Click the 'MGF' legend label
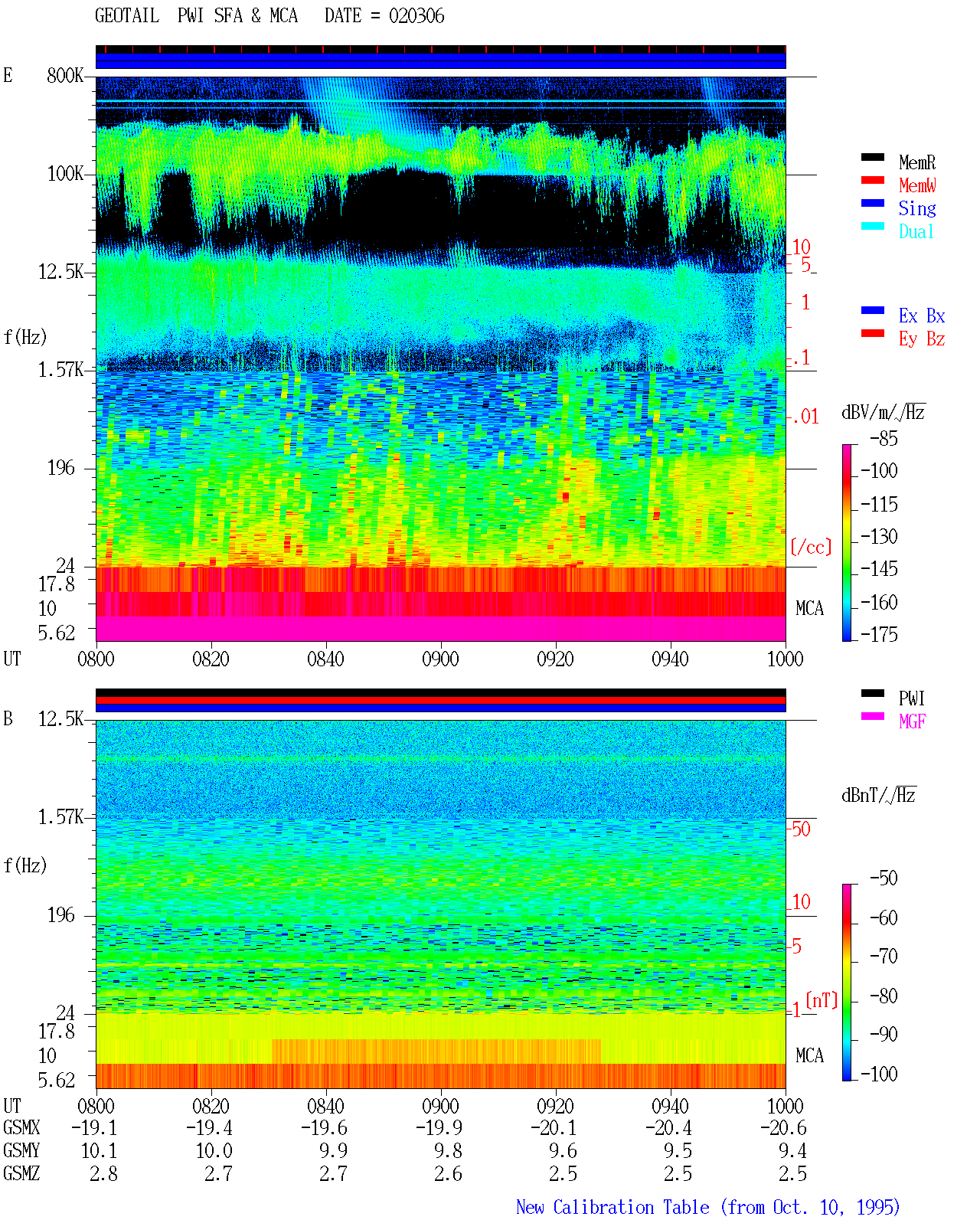 (913, 721)
